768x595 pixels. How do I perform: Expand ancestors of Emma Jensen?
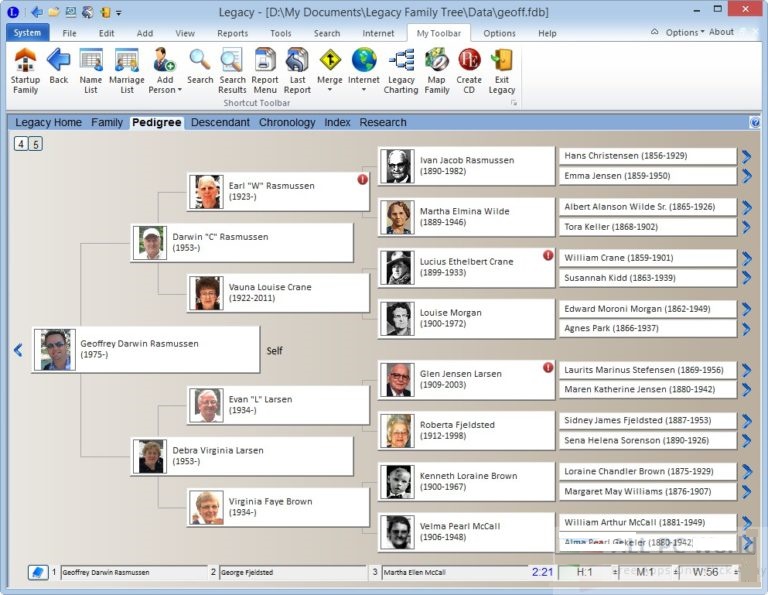click(746, 176)
